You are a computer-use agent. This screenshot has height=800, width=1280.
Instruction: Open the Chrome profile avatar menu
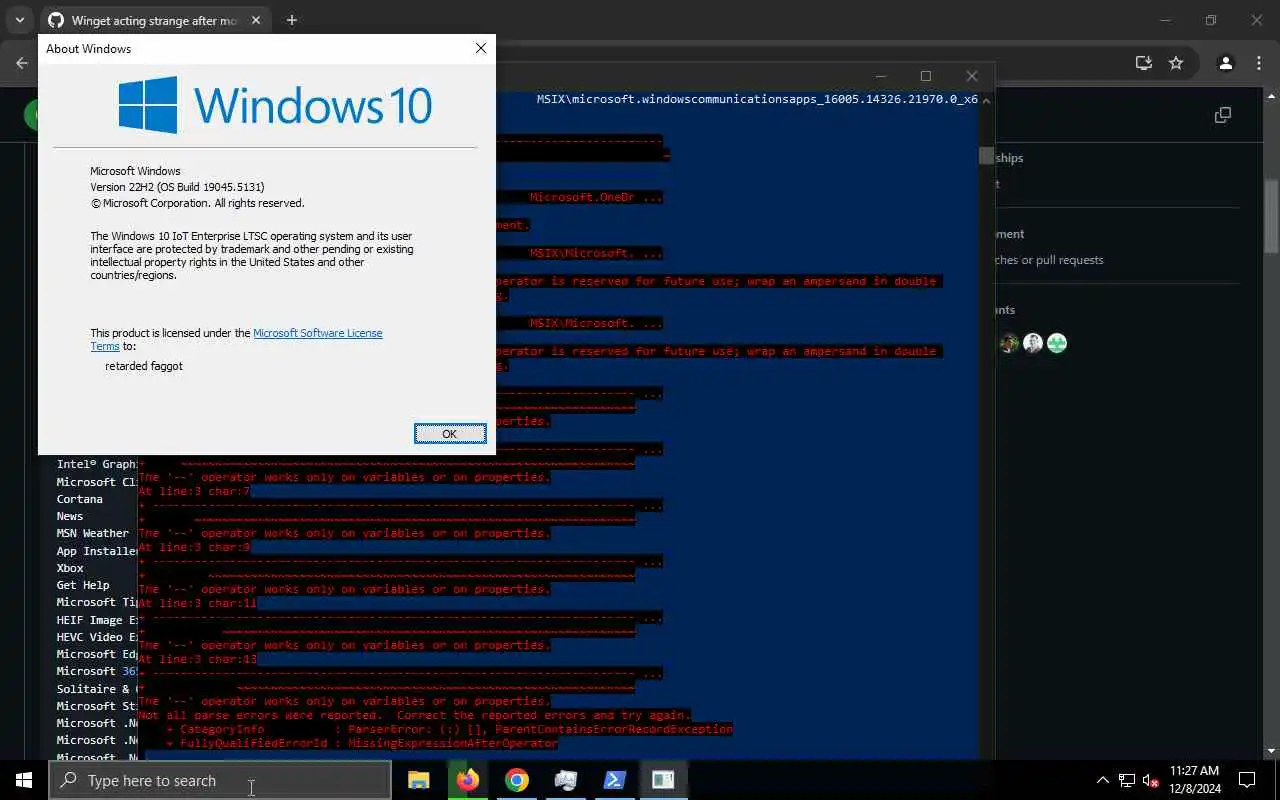pyautogui.click(x=1225, y=63)
